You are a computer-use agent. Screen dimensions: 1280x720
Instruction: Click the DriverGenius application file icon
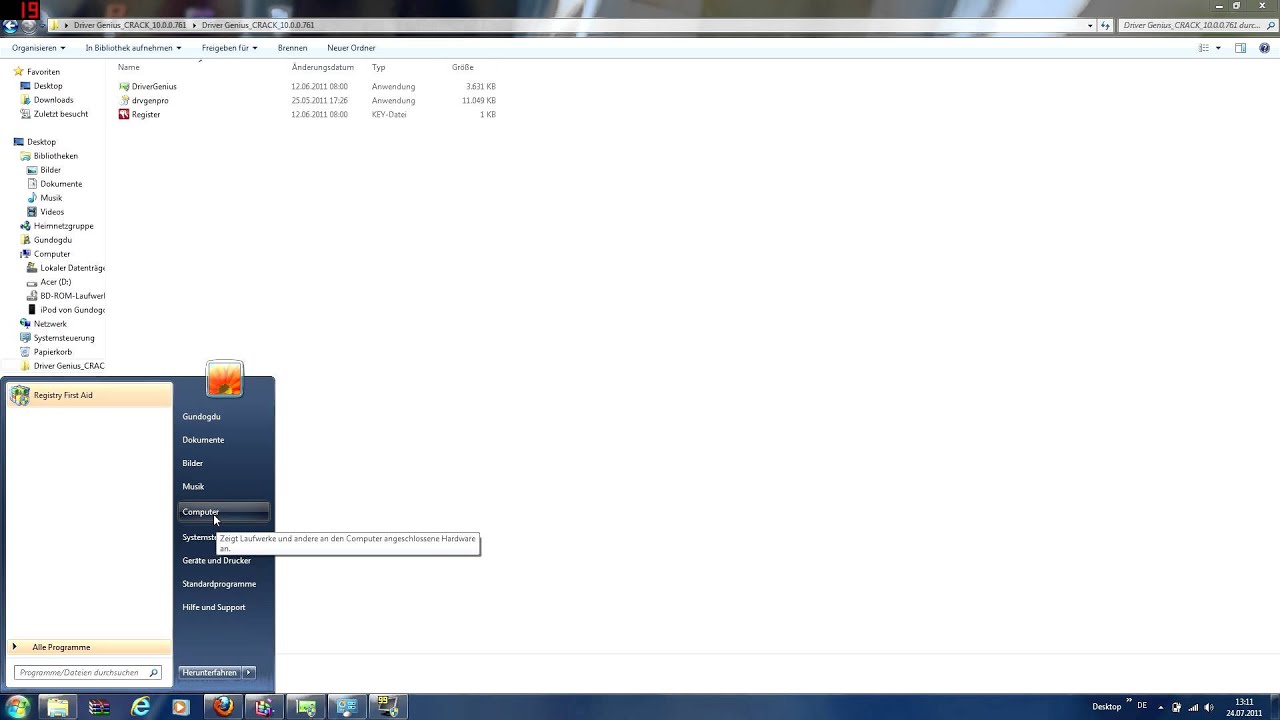point(124,87)
